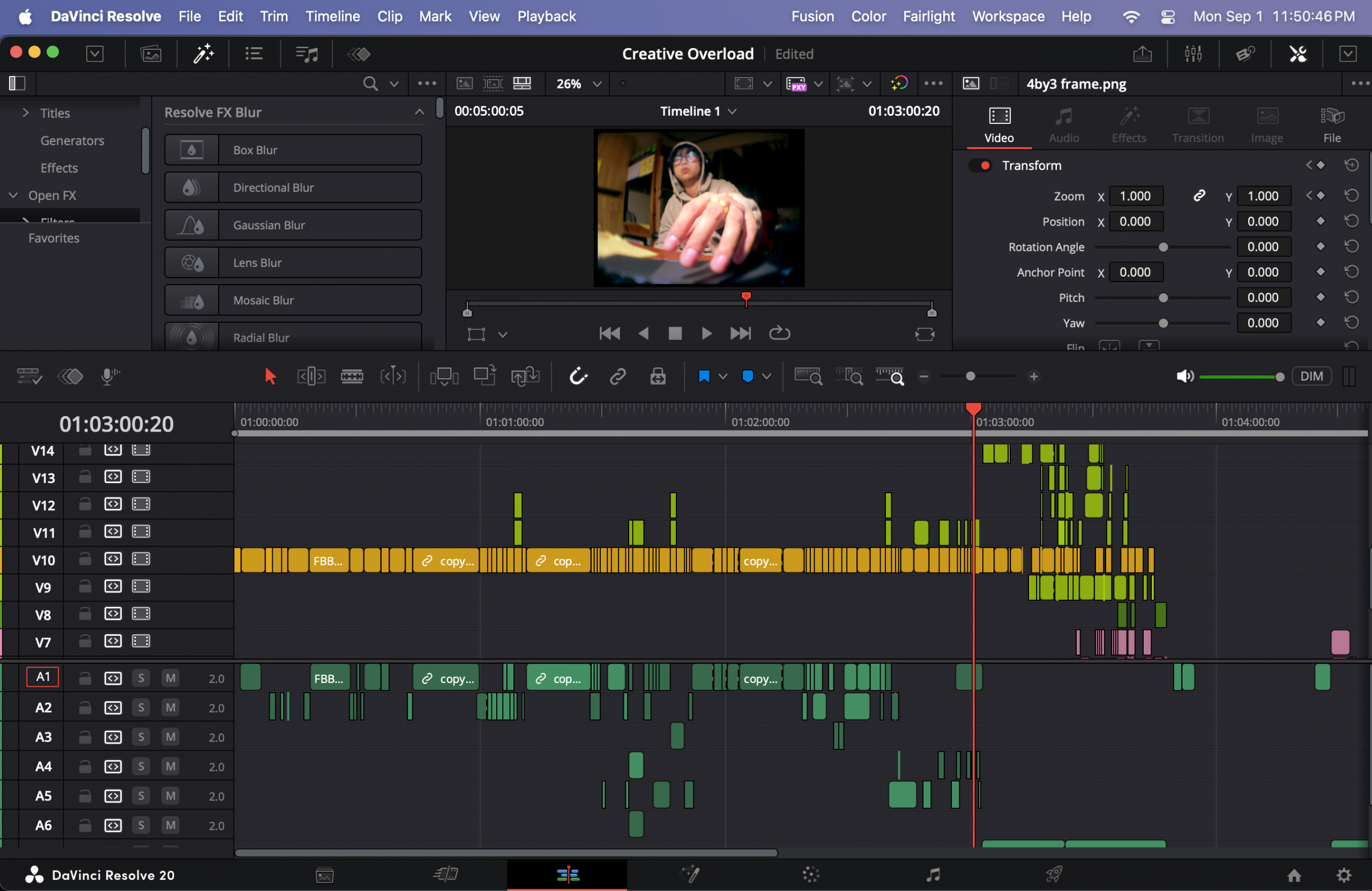Viewport: 1372px width, 891px height.
Task: Click the linked selection chain icon
Action: (x=617, y=376)
